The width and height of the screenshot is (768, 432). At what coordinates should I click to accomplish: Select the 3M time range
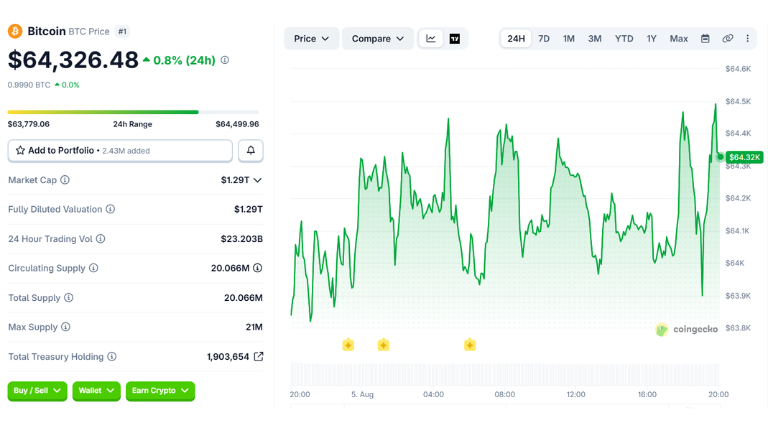[595, 39]
